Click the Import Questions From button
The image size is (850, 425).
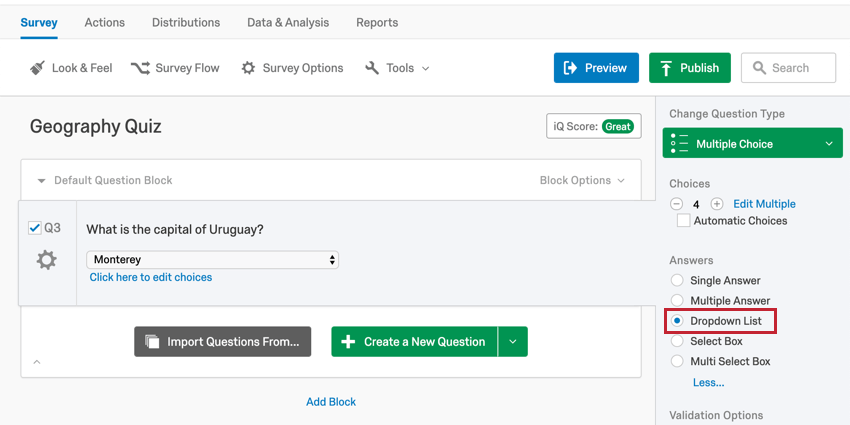[x=223, y=342]
